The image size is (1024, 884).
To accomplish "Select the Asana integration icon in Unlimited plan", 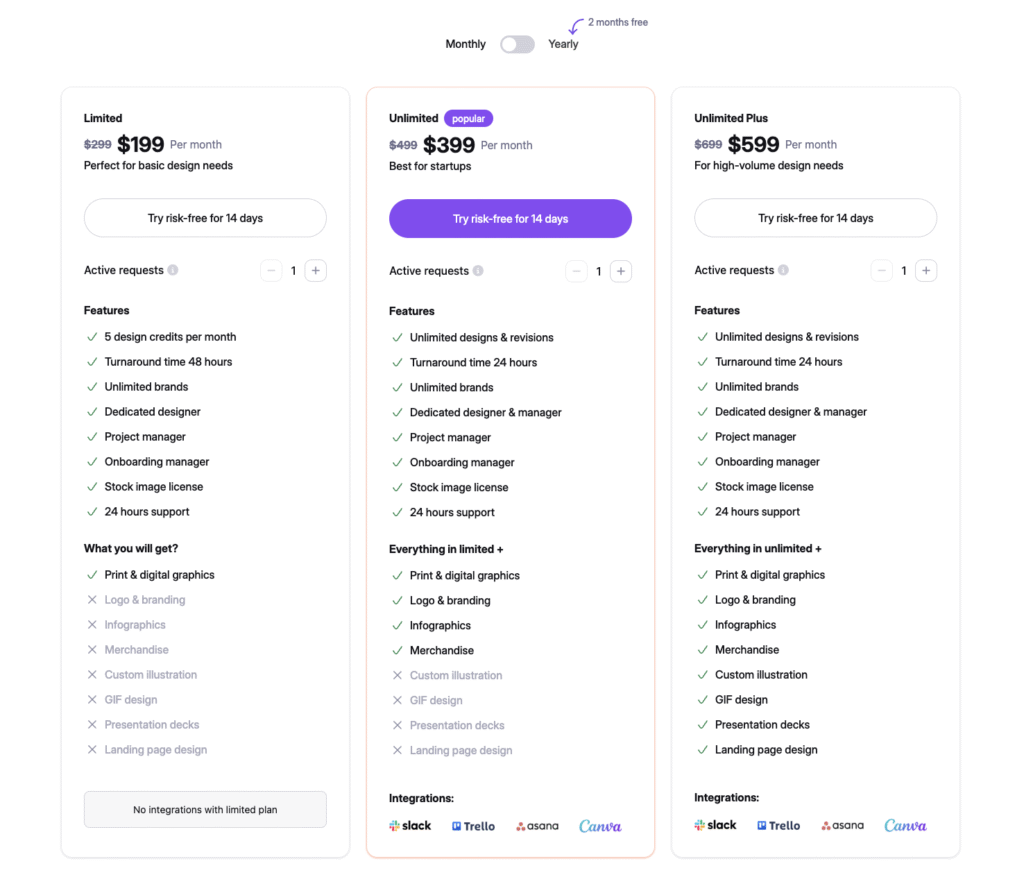I will click(537, 825).
